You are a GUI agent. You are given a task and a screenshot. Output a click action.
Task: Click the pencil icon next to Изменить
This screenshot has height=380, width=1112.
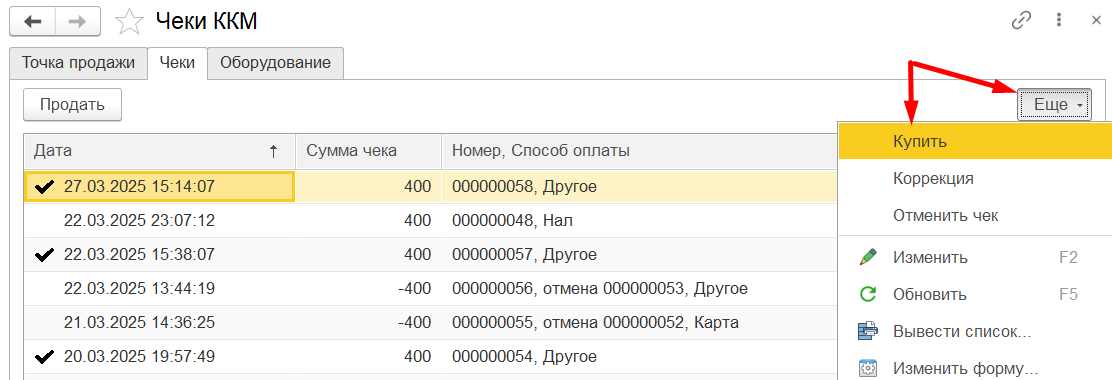pos(867,257)
